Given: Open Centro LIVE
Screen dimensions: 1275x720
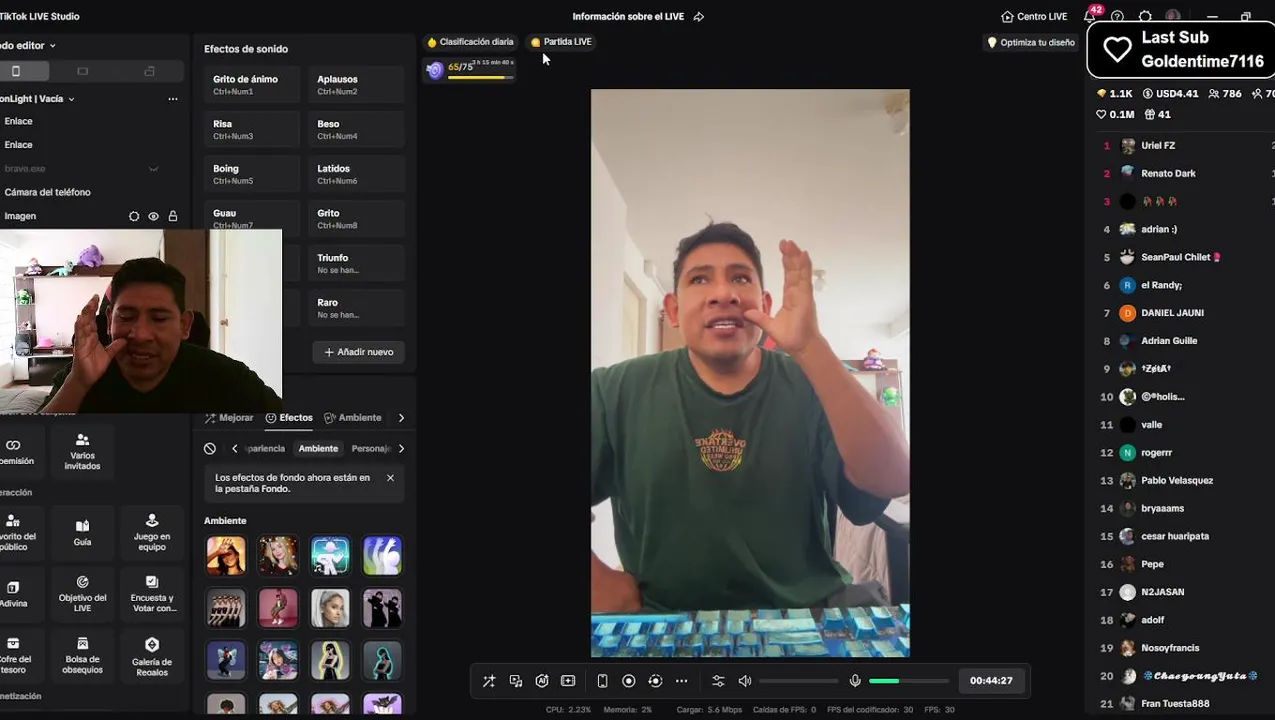Looking at the screenshot, I should [1034, 17].
